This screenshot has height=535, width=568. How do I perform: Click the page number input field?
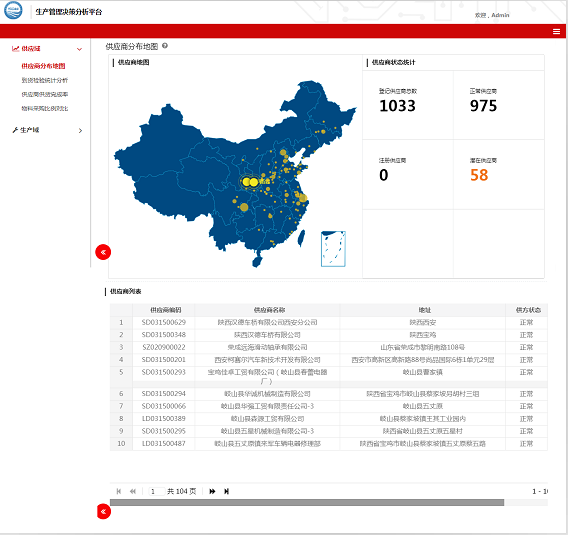click(156, 491)
